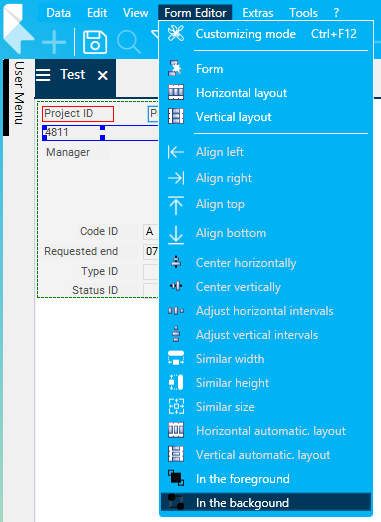Choose Horizontal layout menu entry text
Screen dimensions: 381x522
pos(242,93)
